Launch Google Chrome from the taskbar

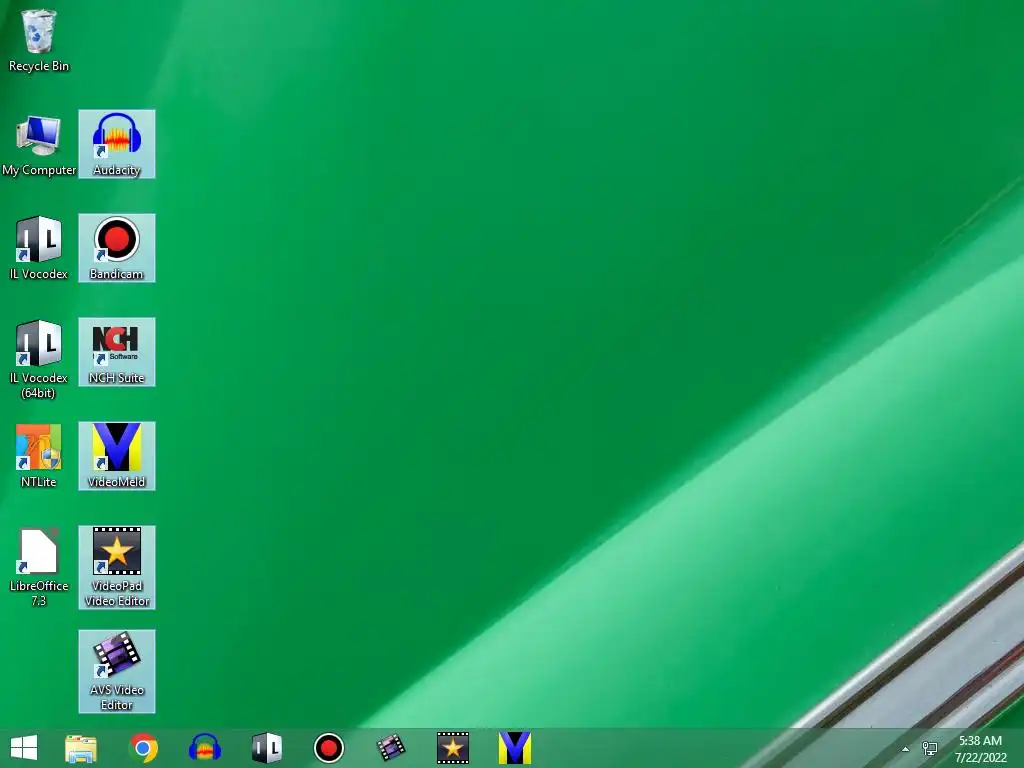(143, 748)
